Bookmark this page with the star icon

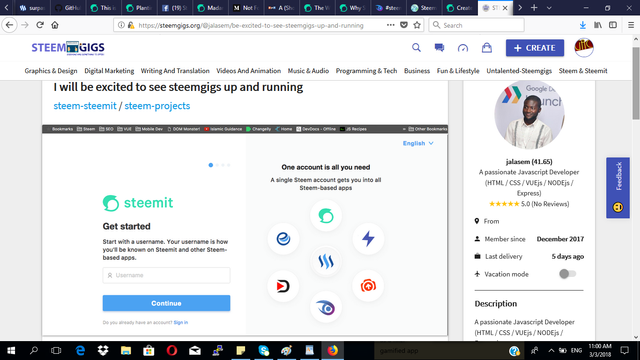click(x=417, y=25)
